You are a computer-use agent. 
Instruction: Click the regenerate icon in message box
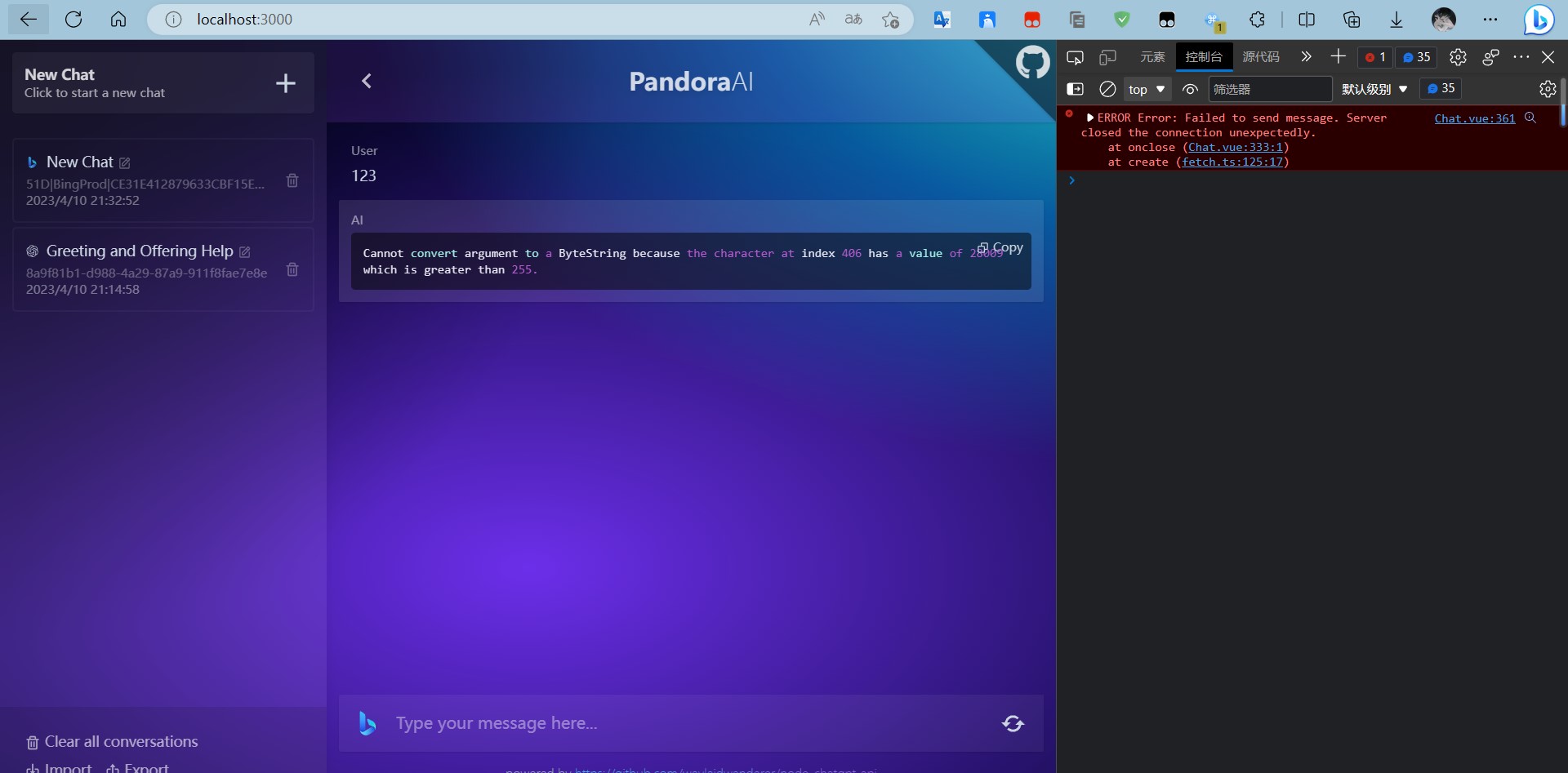click(1013, 723)
